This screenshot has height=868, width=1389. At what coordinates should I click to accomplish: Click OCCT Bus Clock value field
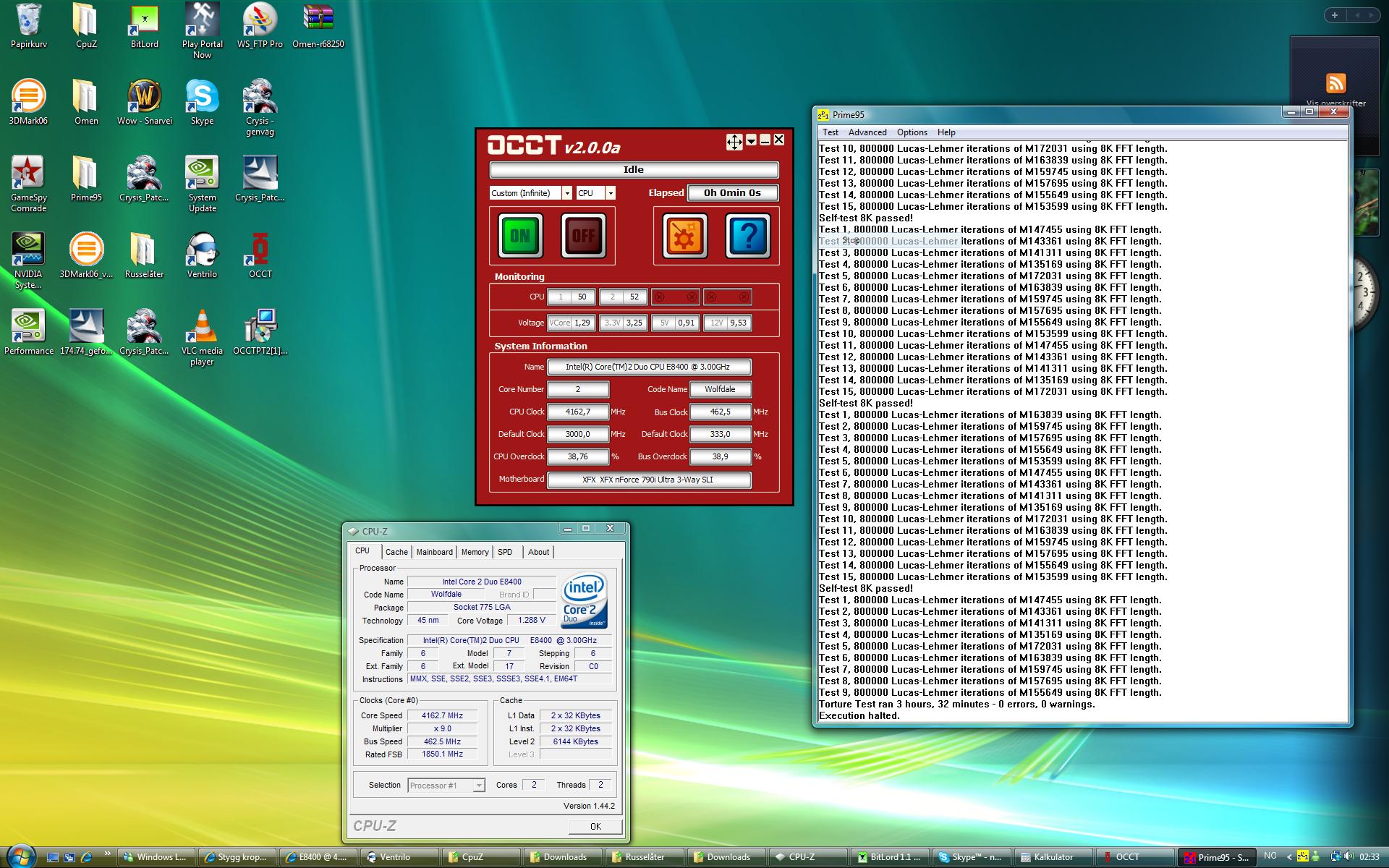point(721,412)
